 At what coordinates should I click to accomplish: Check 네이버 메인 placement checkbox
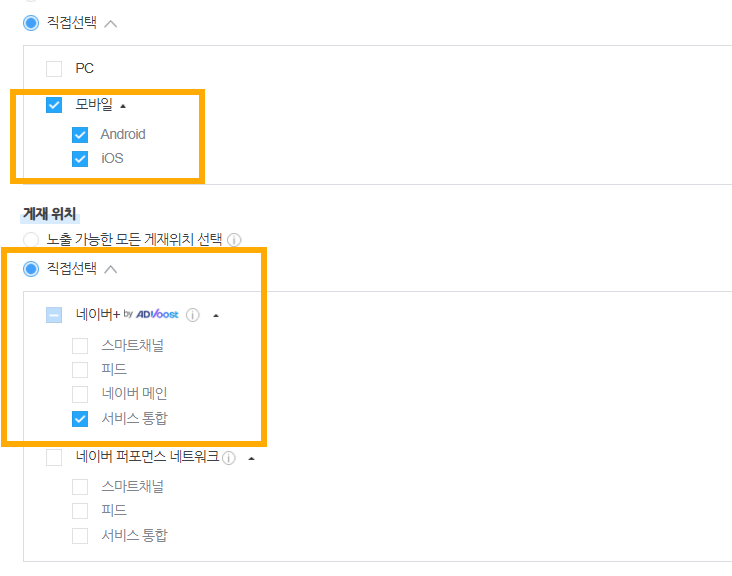[x=80, y=394]
